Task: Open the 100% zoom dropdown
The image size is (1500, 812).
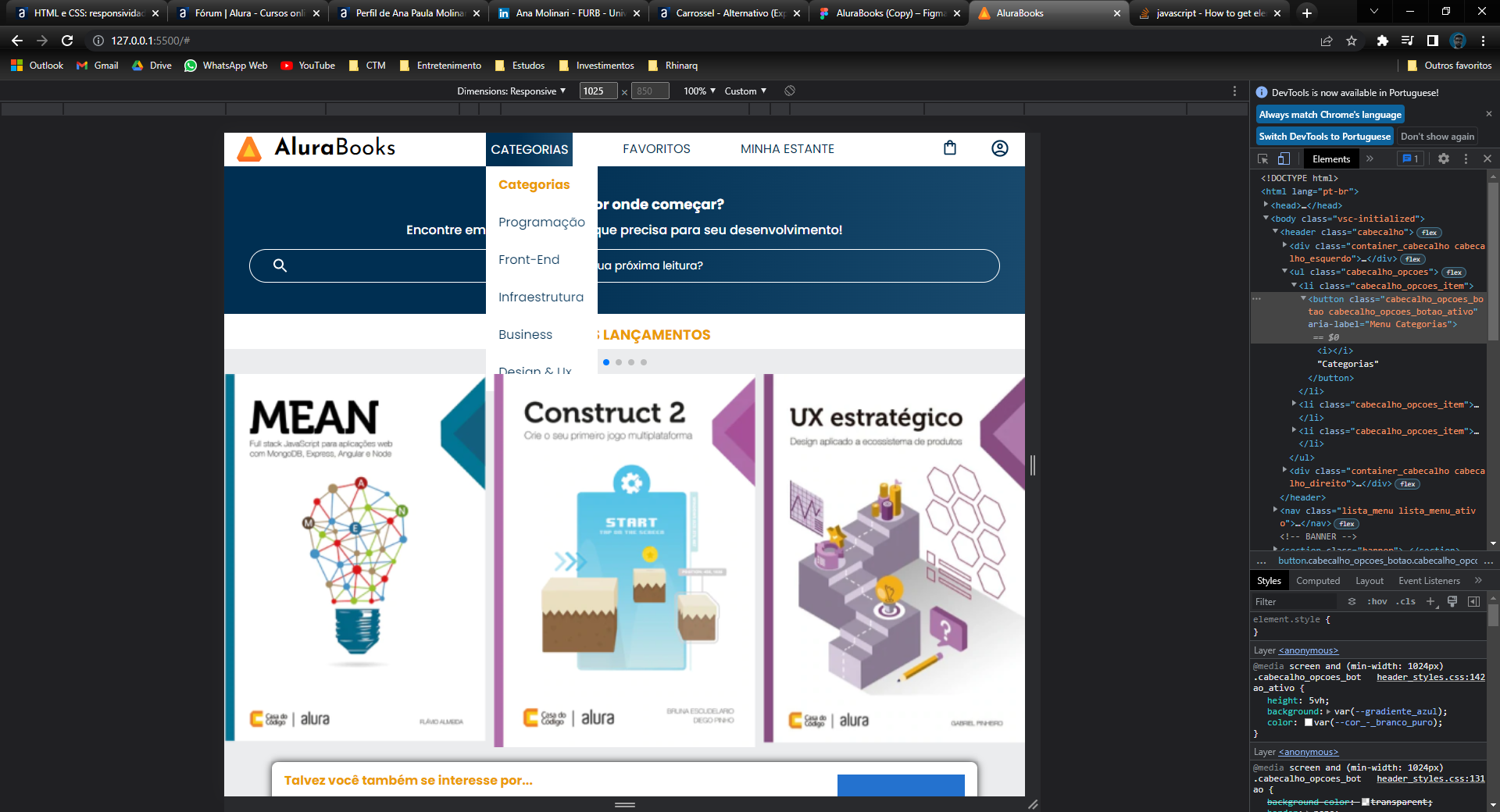Action: point(699,91)
